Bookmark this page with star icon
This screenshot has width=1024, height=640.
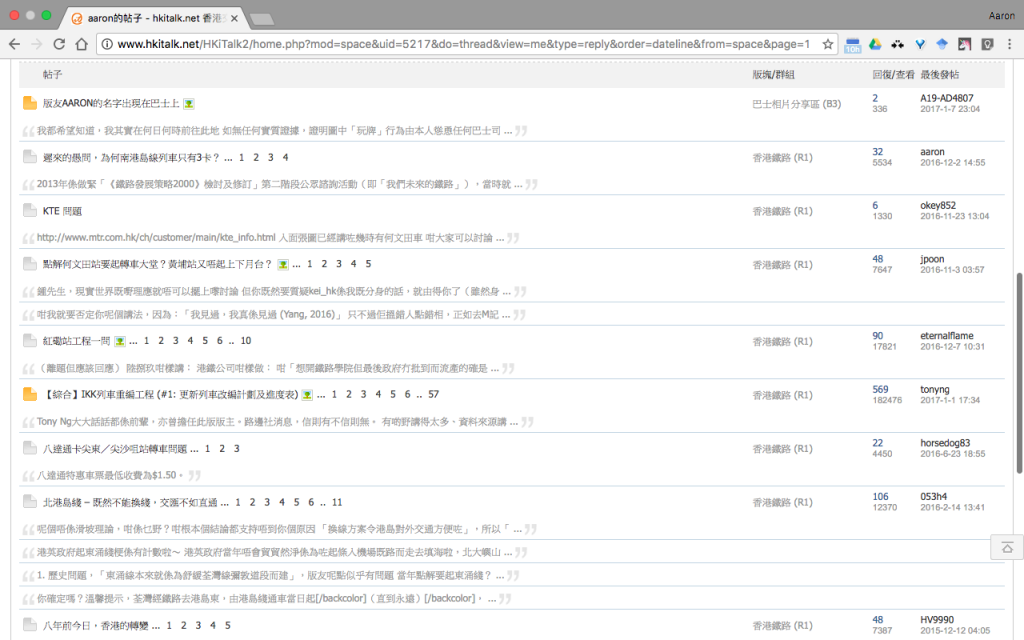point(827,44)
